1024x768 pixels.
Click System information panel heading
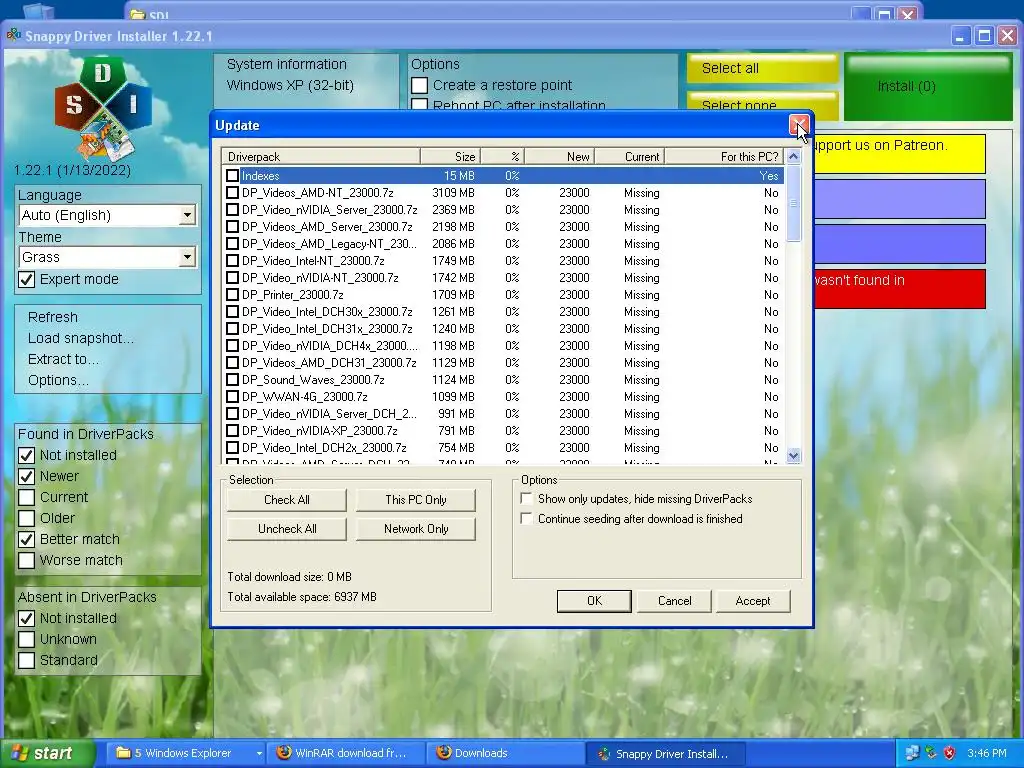287,64
